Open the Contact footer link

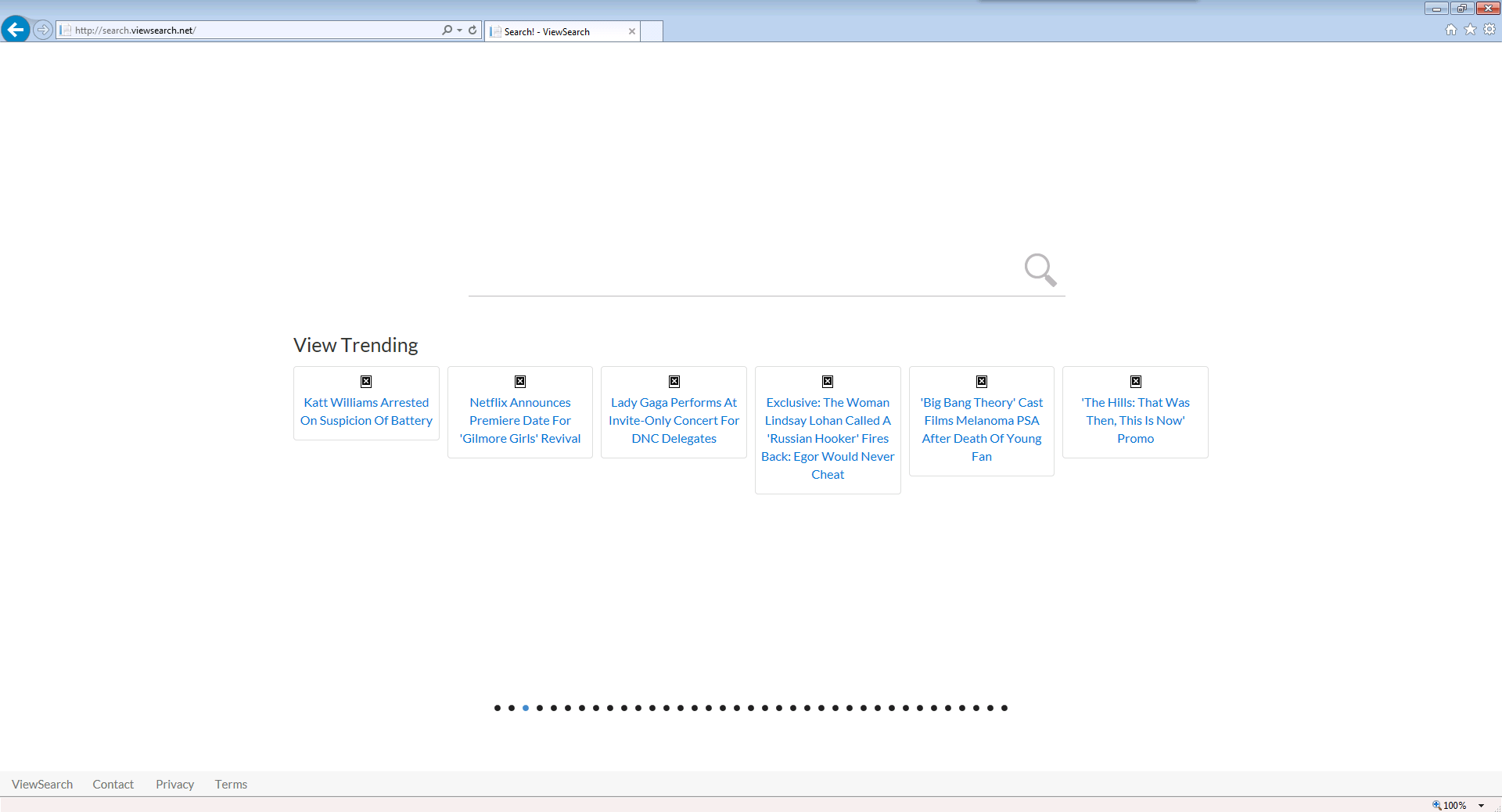[x=113, y=784]
